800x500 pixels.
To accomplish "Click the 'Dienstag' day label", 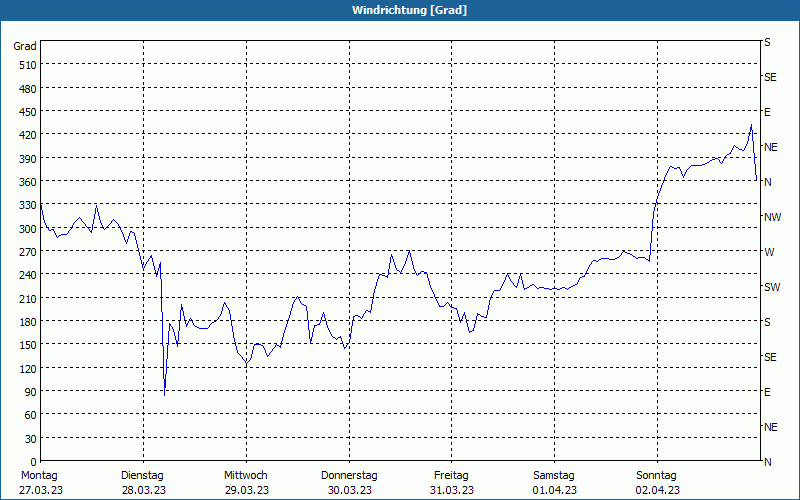I will click(x=142, y=476).
